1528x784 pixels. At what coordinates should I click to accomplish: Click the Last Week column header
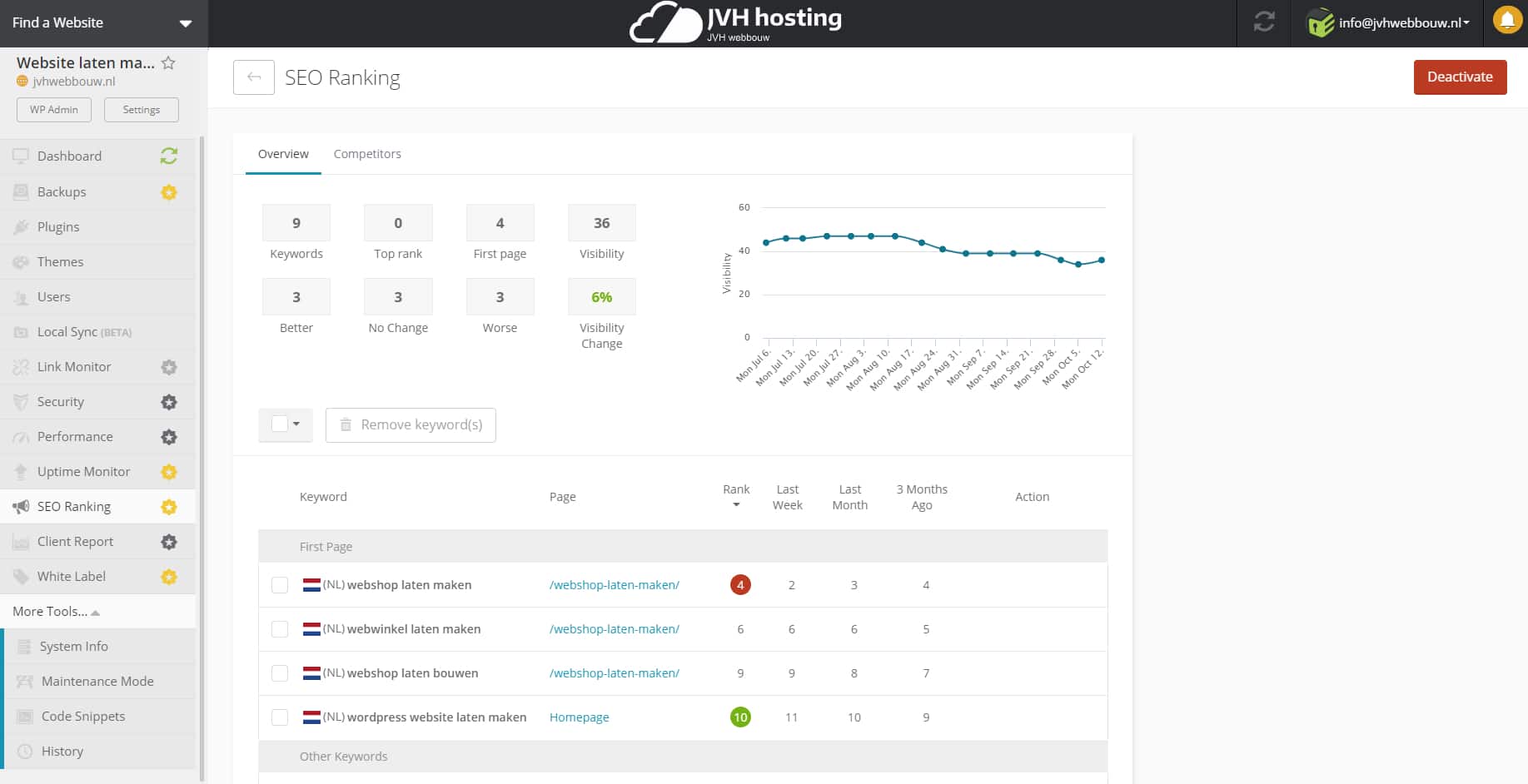point(787,497)
